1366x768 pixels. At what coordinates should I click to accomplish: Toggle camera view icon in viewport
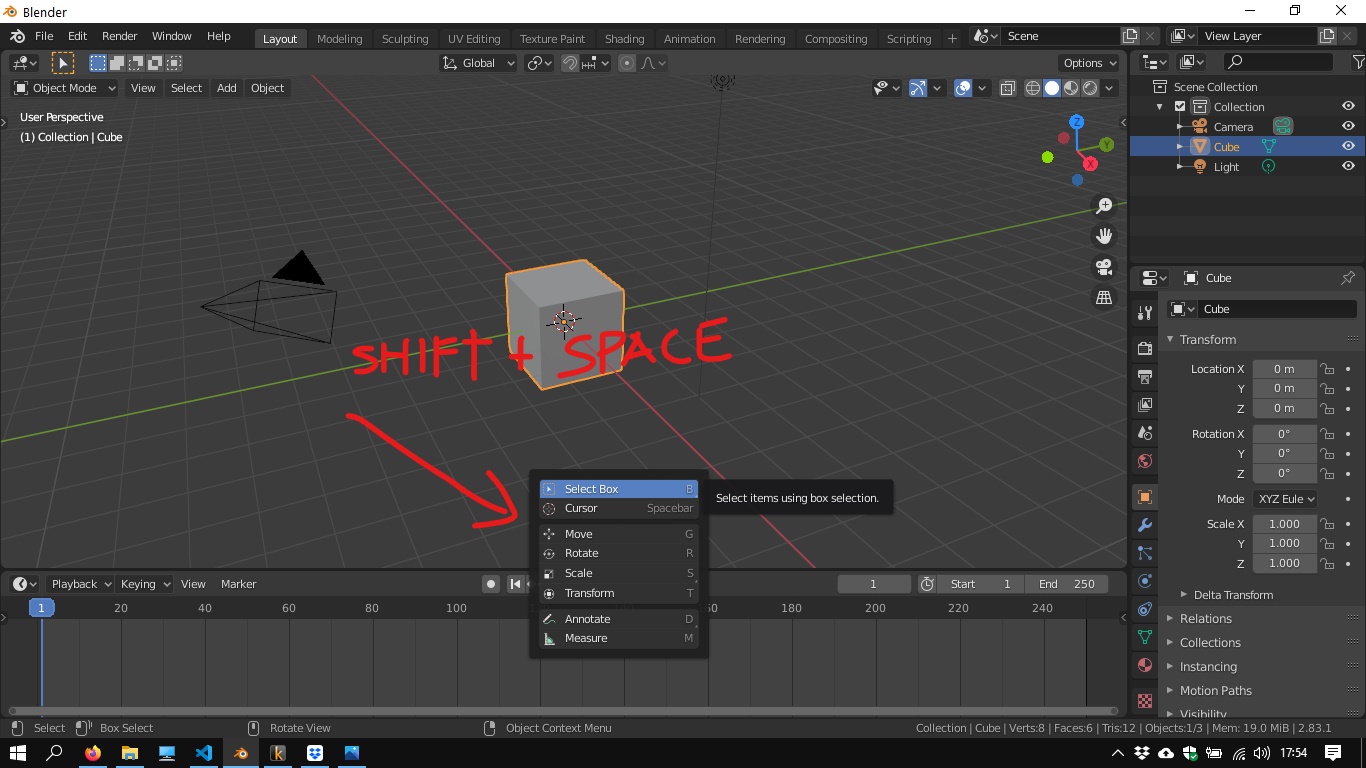1104,267
